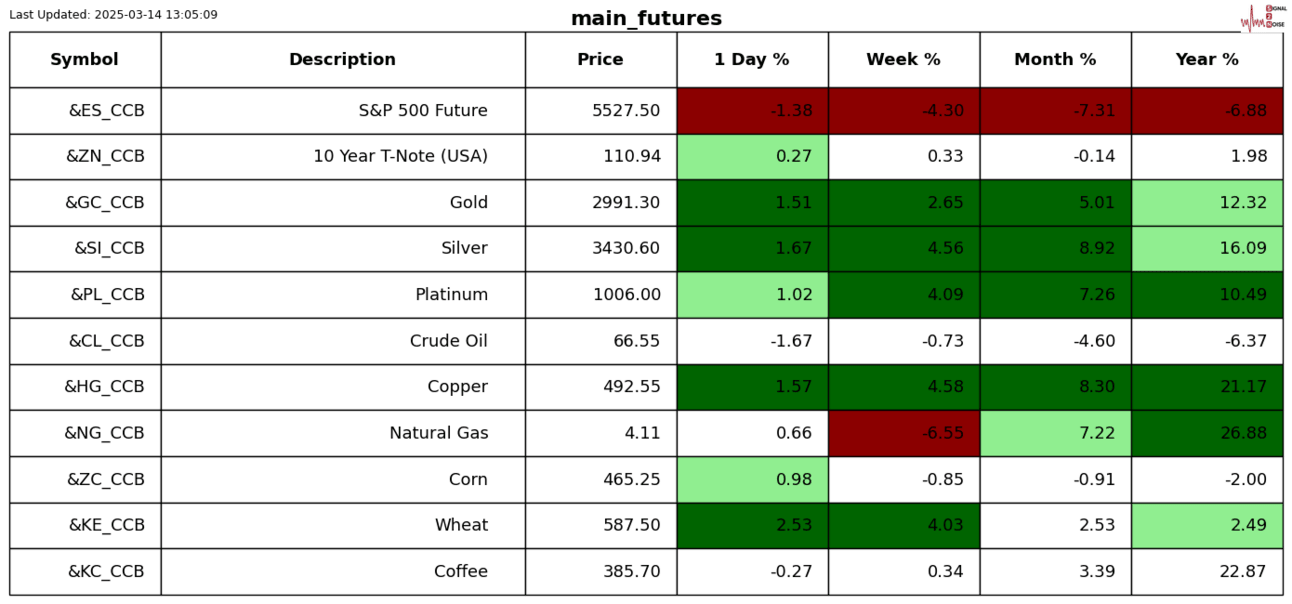Click the Signal 2 Noise logo icon
The image size is (1292, 604).
tap(1262, 17)
